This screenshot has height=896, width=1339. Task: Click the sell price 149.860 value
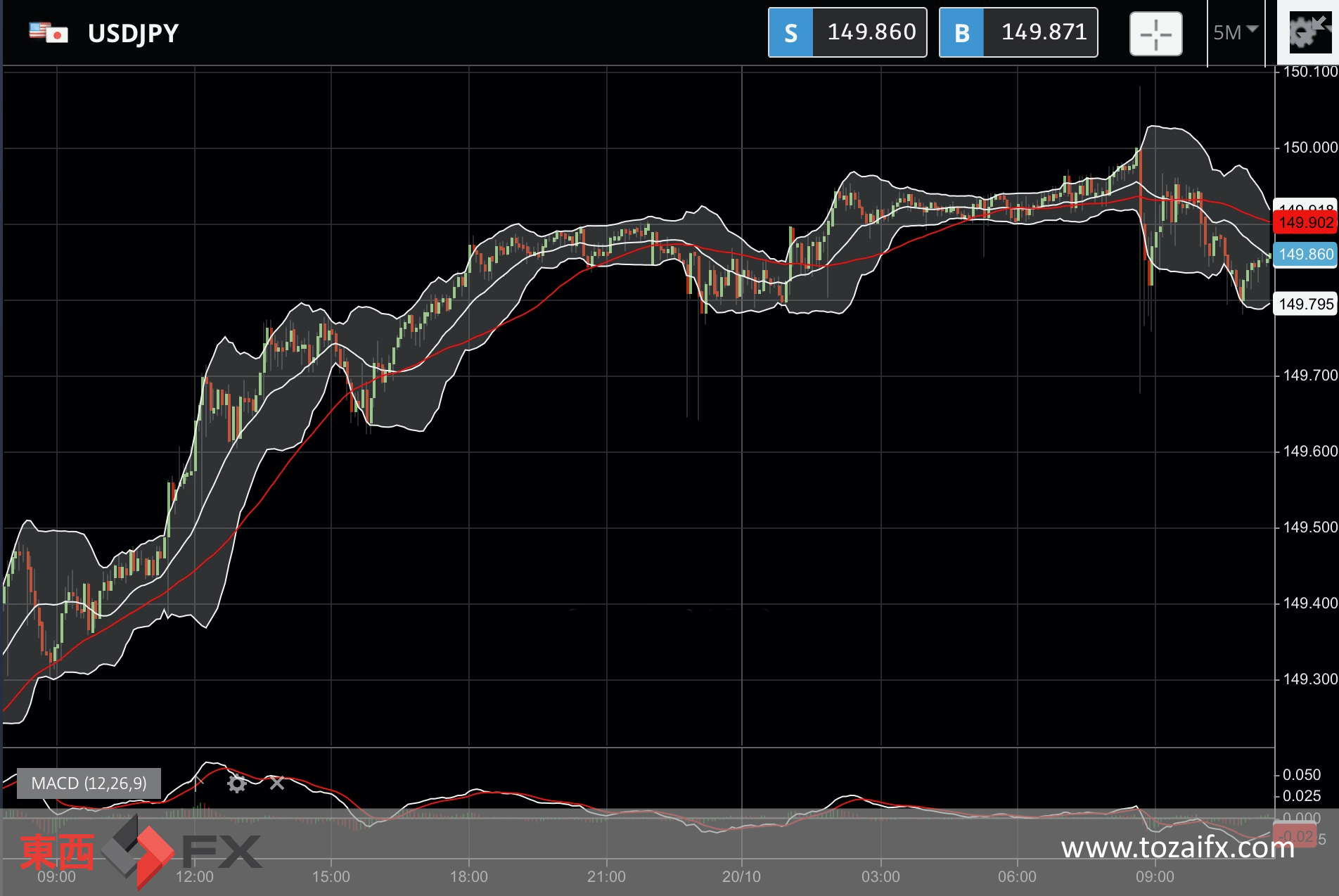point(871,32)
